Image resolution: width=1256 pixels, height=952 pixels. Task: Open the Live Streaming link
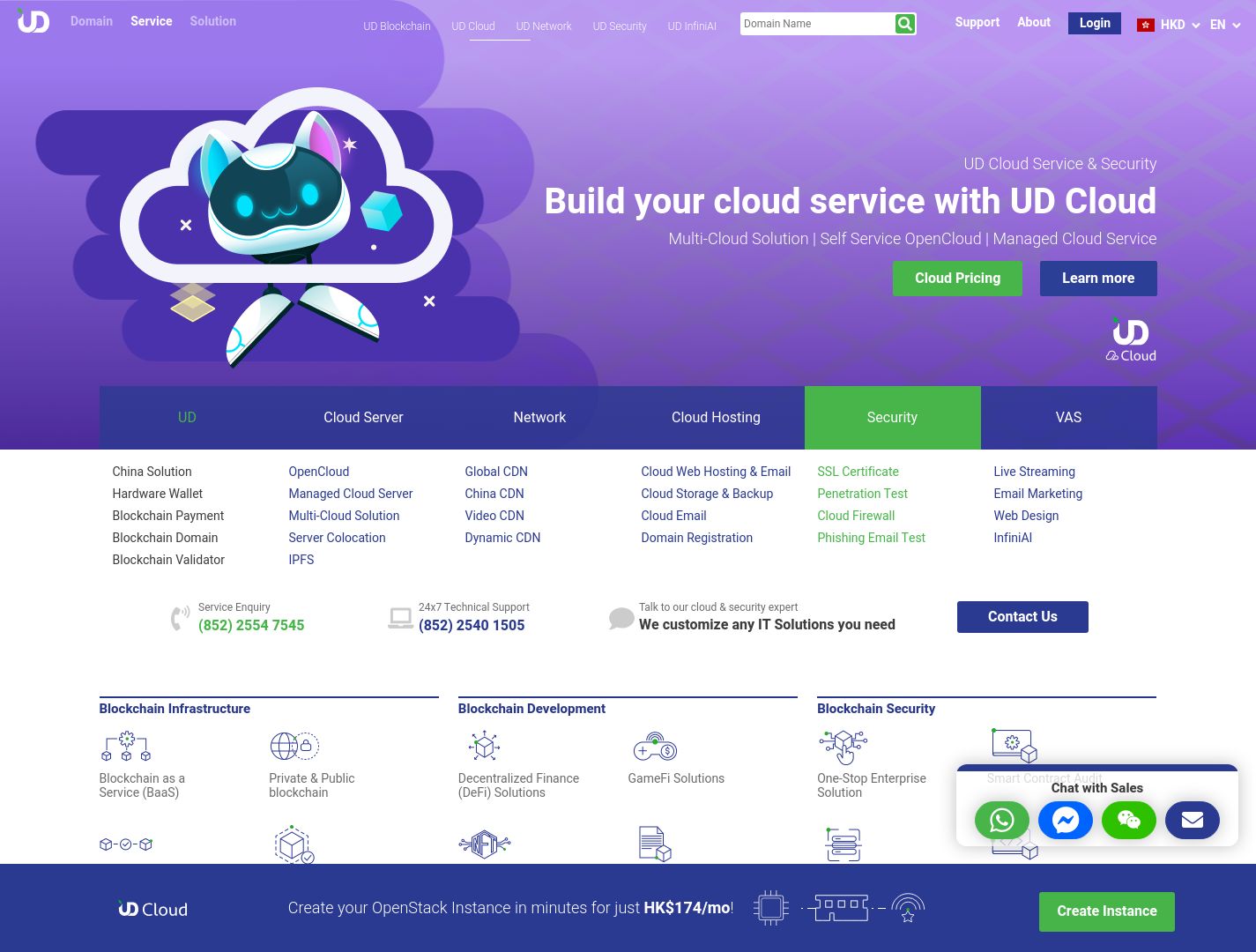coord(1034,472)
